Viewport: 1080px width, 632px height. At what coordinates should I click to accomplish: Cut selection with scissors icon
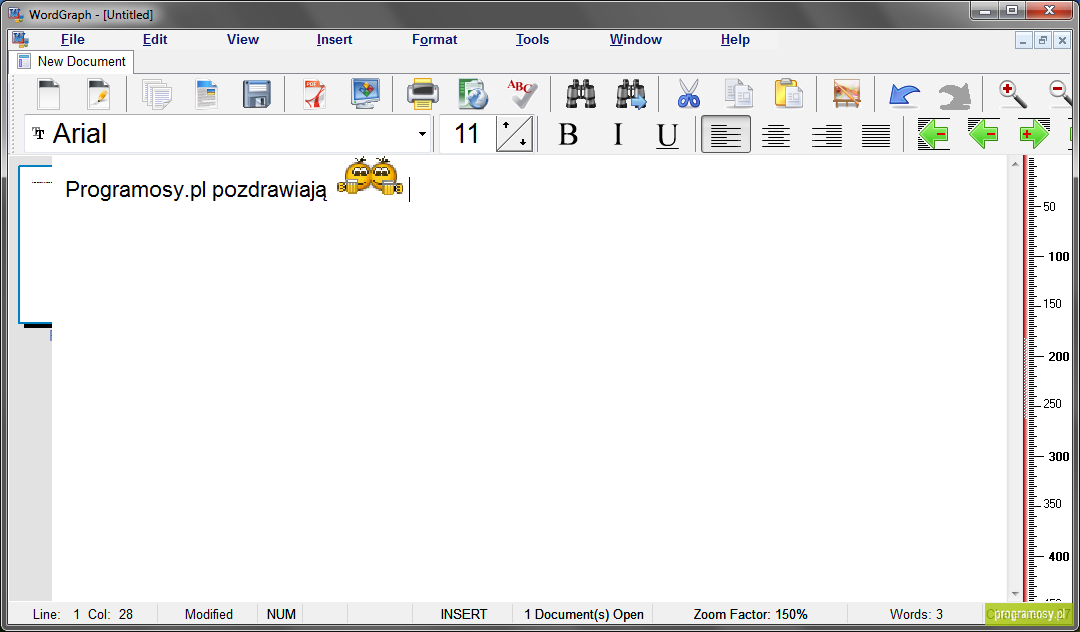[688, 94]
